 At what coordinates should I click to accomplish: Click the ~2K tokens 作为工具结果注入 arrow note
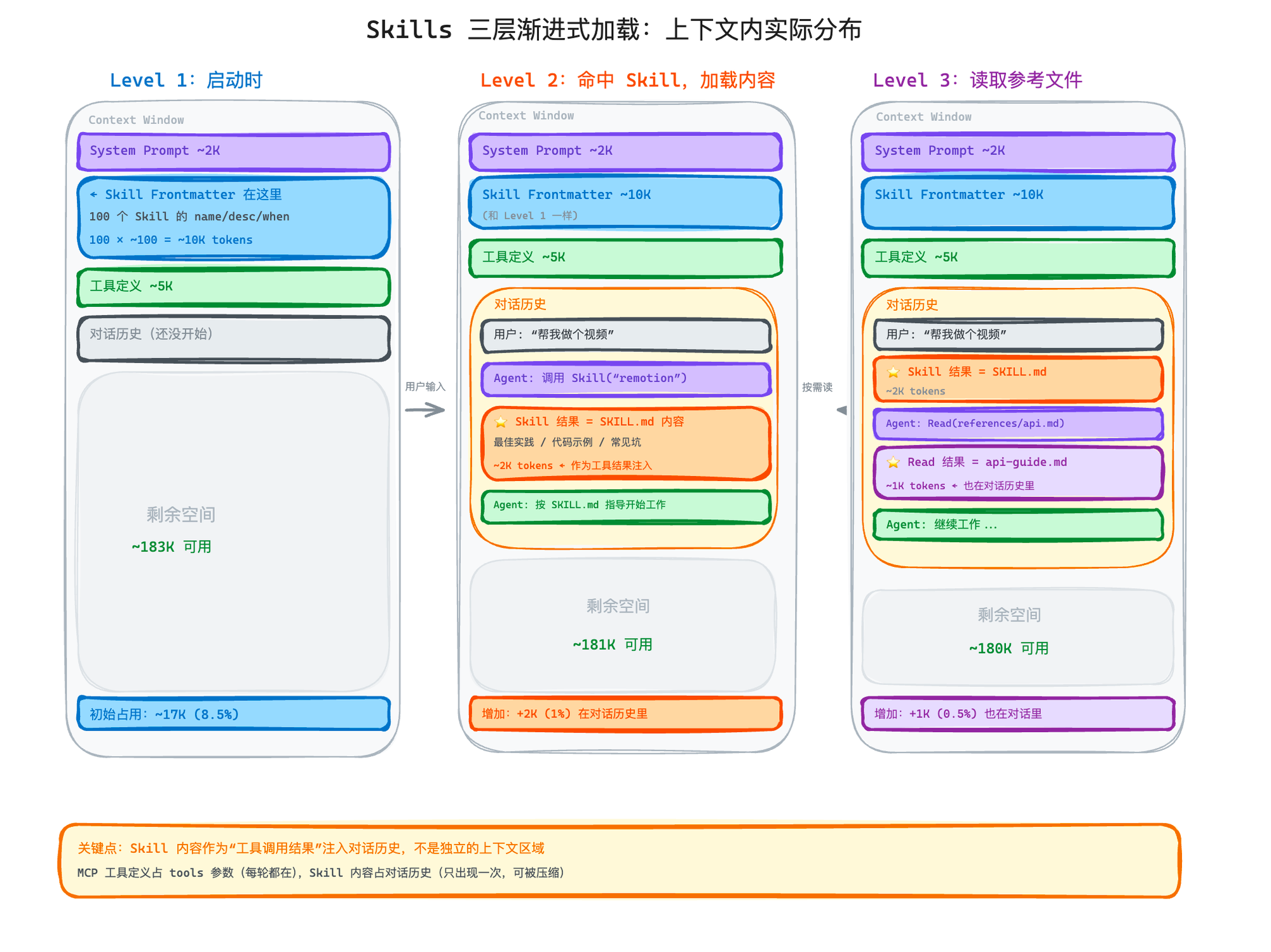click(x=572, y=465)
